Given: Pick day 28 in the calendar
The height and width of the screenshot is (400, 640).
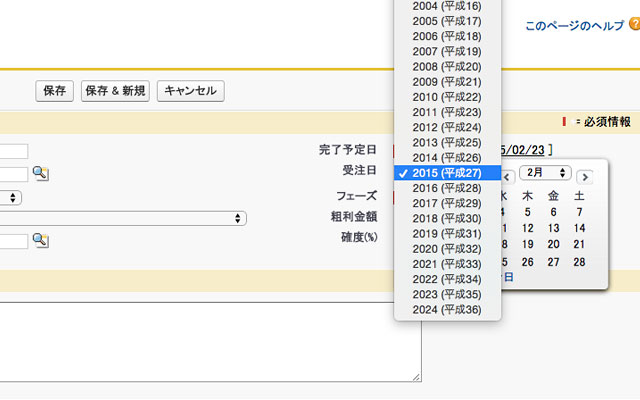Looking at the screenshot, I should (x=579, y=262).
